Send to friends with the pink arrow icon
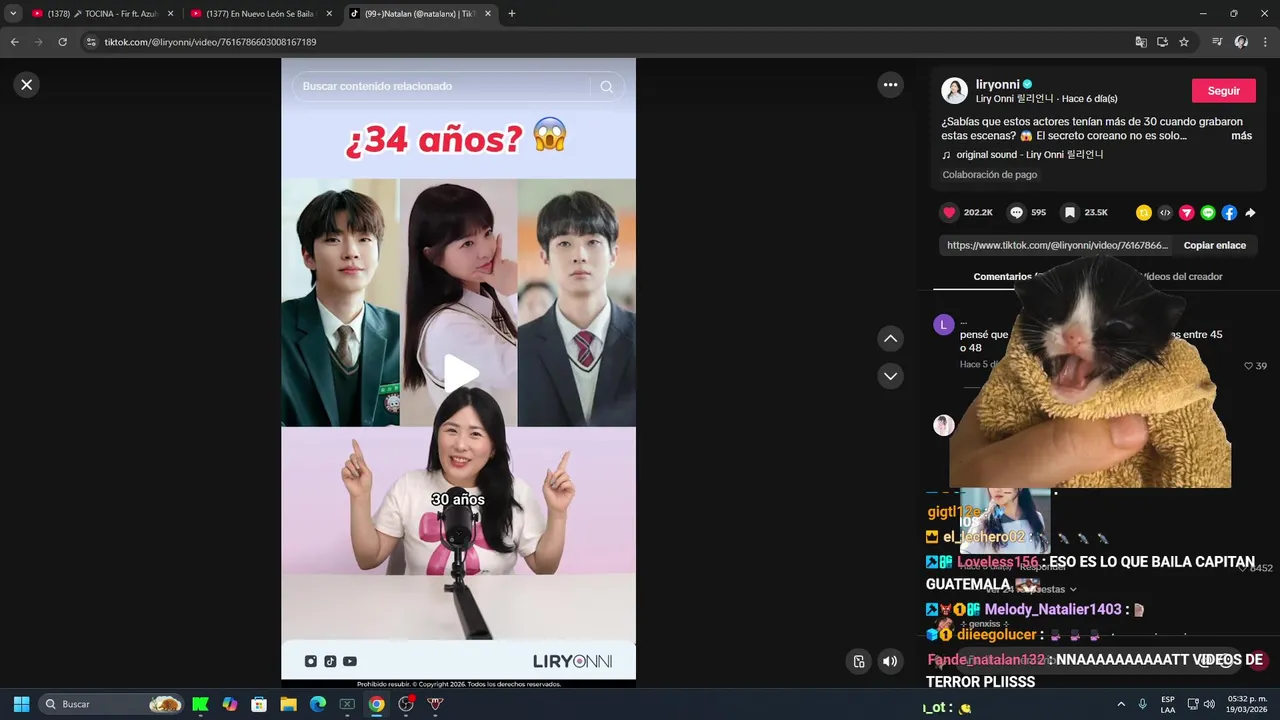1280x720 pixels. click(1186, 212)
